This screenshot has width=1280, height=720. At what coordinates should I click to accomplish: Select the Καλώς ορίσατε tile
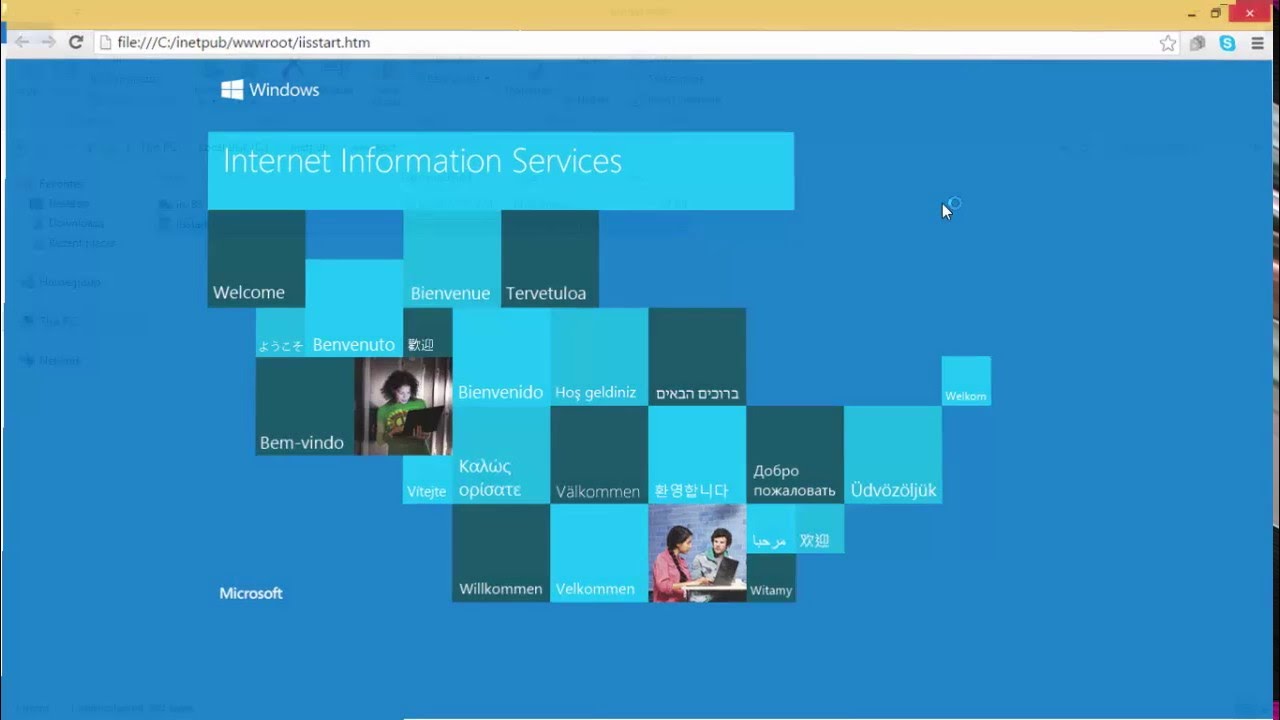pyautogui.click(x=501, y=455)
